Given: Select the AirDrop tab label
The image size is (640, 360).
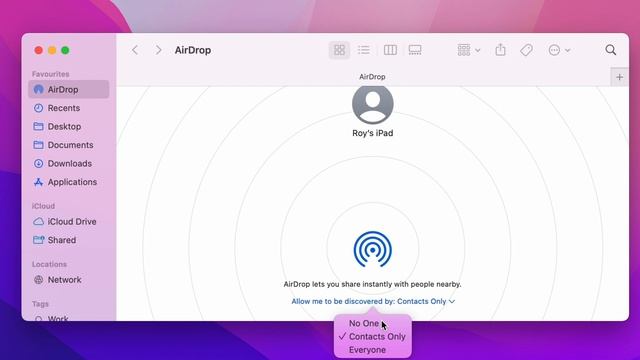Looking at the screenshot, I should click(x=372, y=77).
